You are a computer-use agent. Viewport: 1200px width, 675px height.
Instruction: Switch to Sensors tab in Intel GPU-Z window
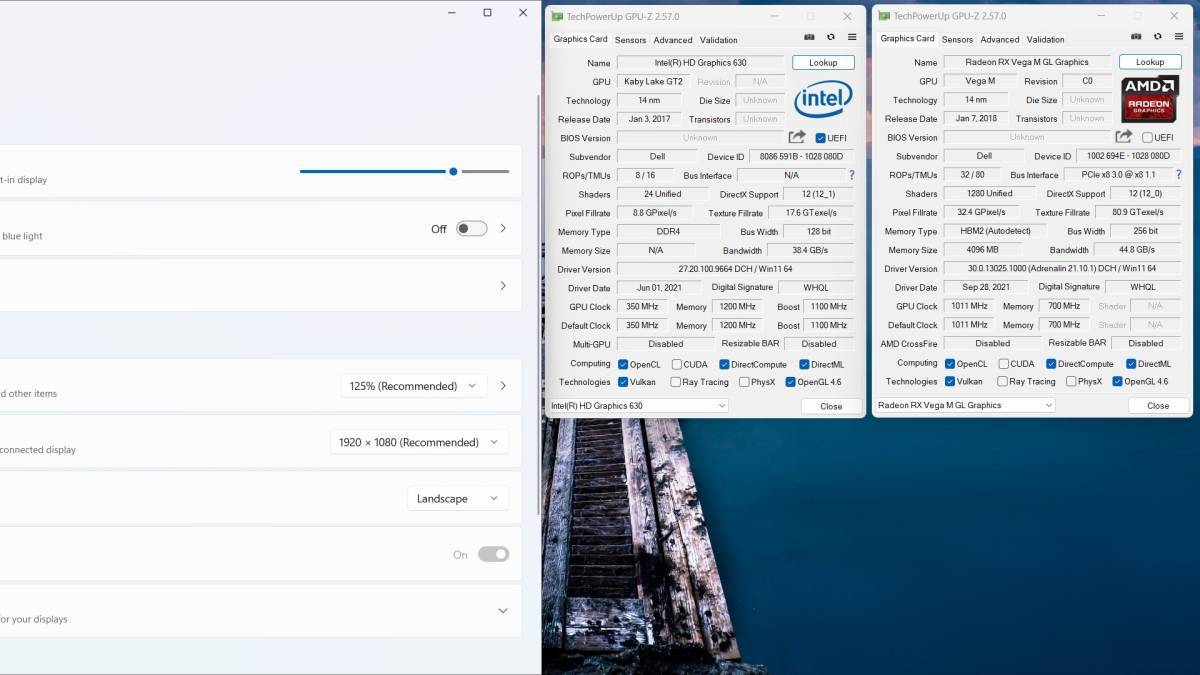pyautogui.click(x=630, y=40)
